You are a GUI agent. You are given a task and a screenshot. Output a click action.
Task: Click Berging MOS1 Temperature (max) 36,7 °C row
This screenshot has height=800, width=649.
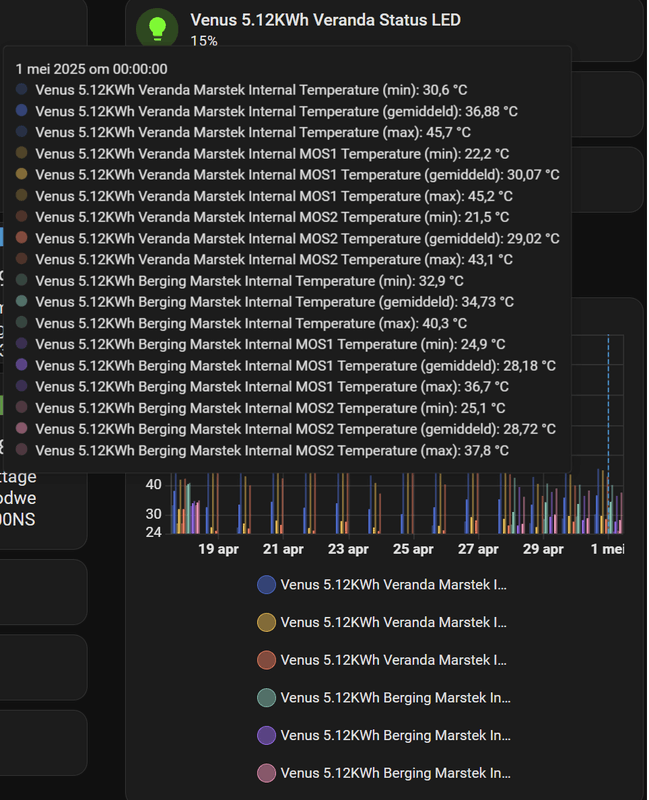coord(262,386)
